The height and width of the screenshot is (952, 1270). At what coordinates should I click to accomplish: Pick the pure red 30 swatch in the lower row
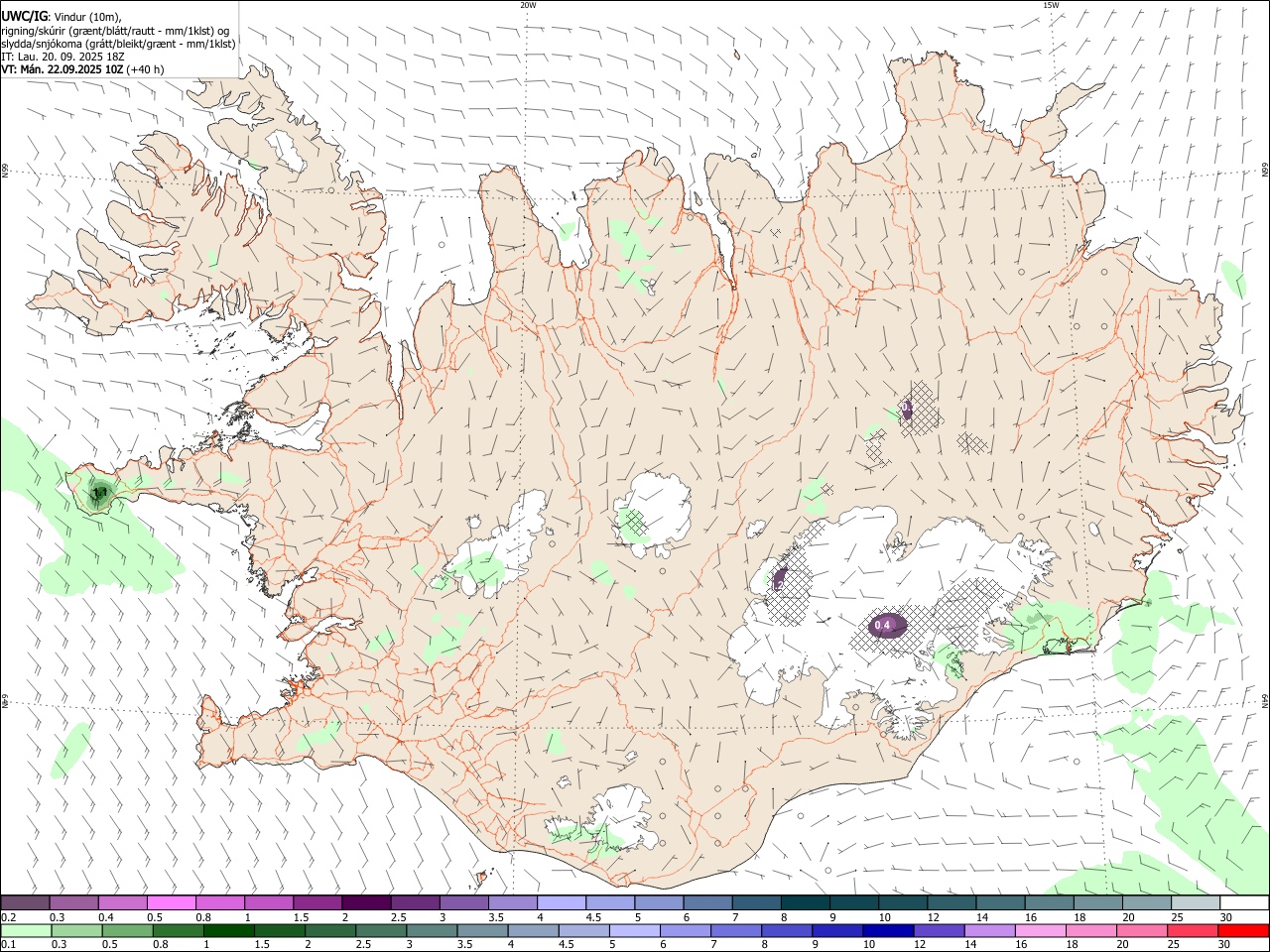[1243, 930]
